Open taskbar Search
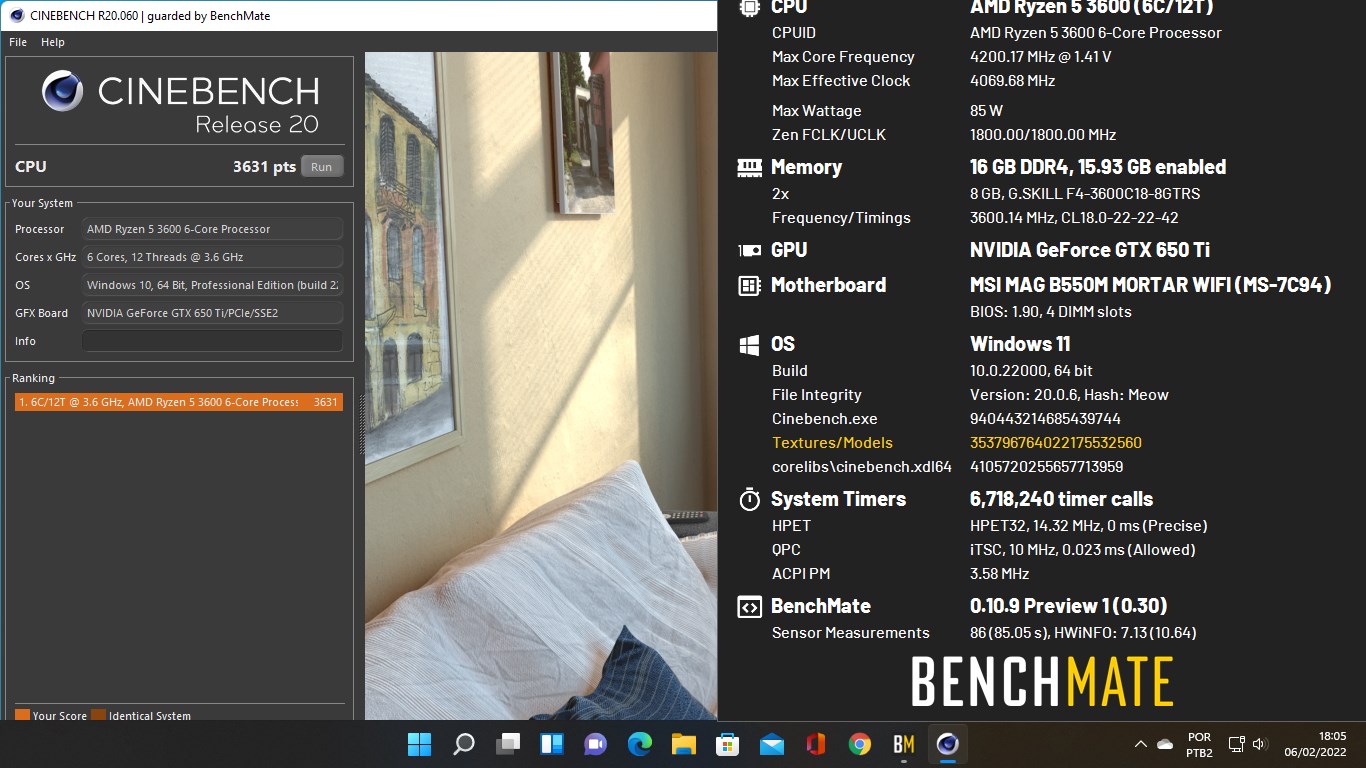This screenshot has width=1366, height=768. (463, 744)
